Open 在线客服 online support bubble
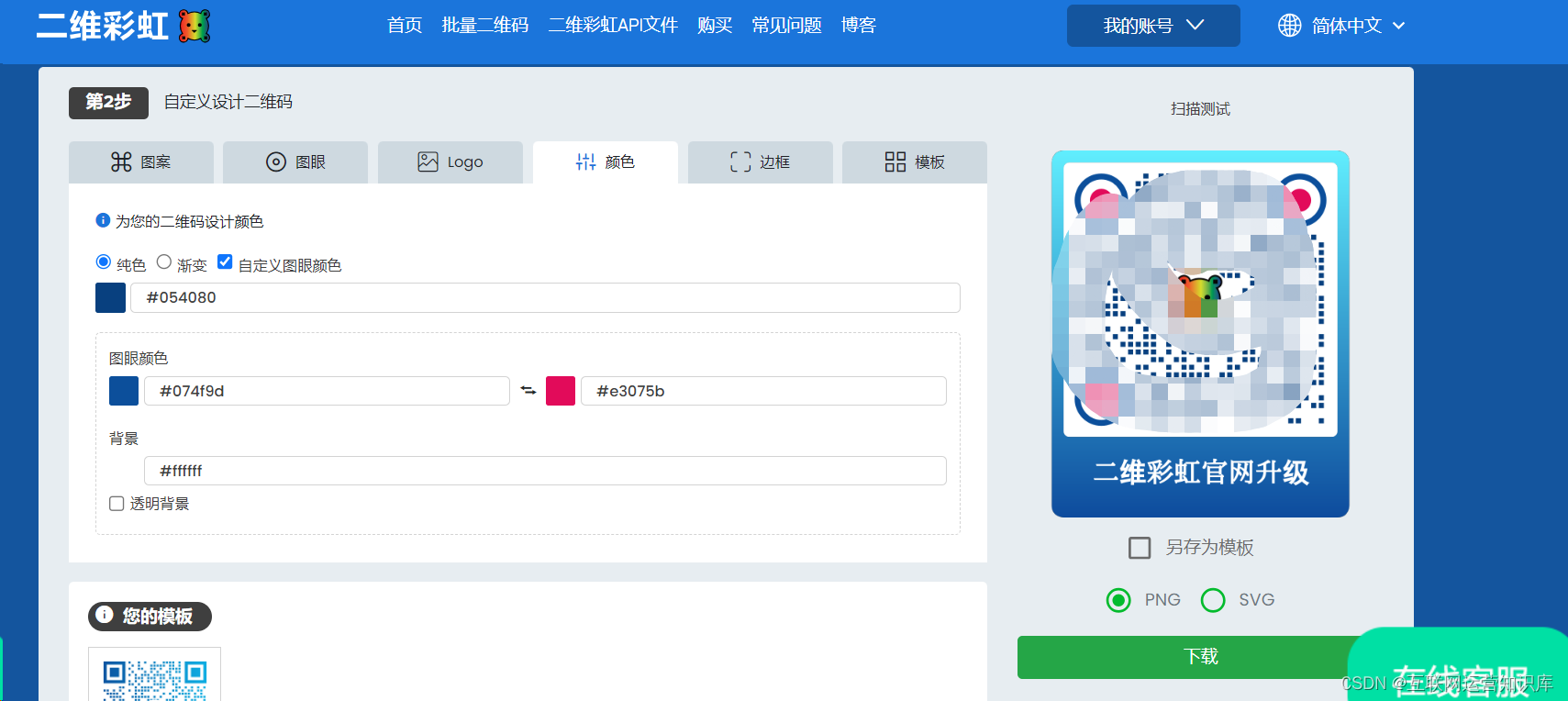The image size is (1568, 701). 1458,666
